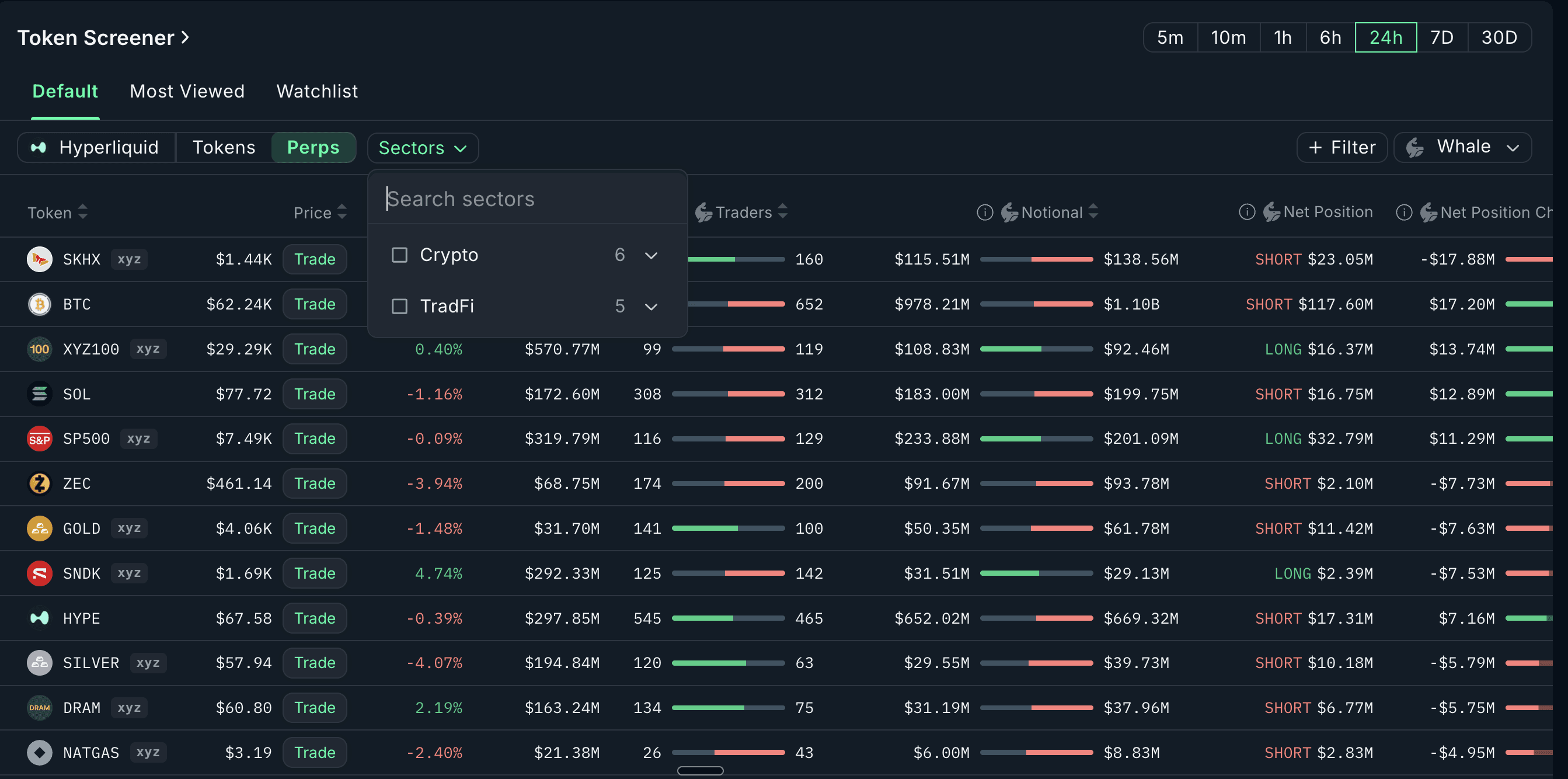Viewport: 1568px width, 779px height.
Task: Sort by Notional column arrows
Action: click(x=1093, y=212)
